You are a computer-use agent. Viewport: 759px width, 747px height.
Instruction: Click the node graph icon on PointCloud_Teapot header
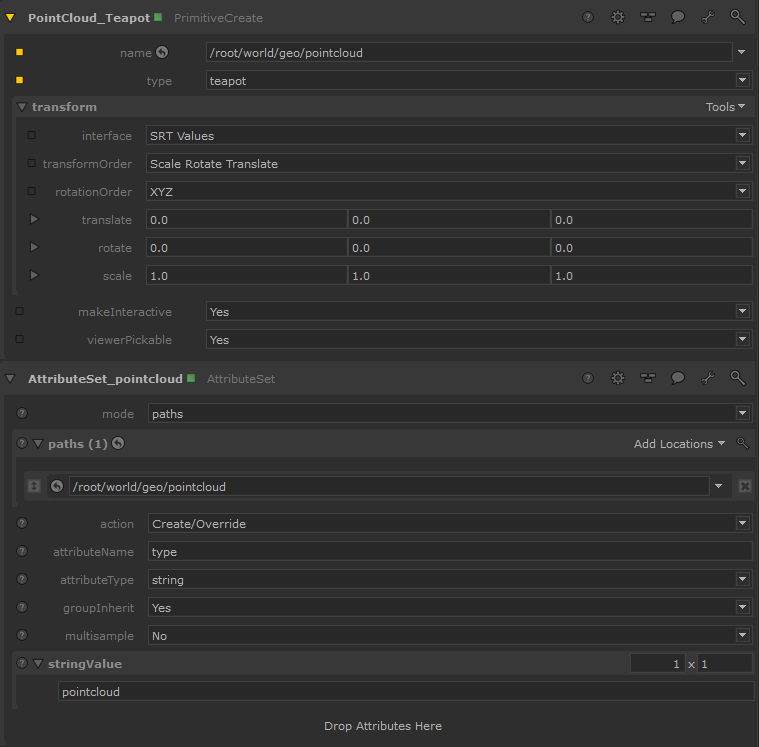coord(648,17)
